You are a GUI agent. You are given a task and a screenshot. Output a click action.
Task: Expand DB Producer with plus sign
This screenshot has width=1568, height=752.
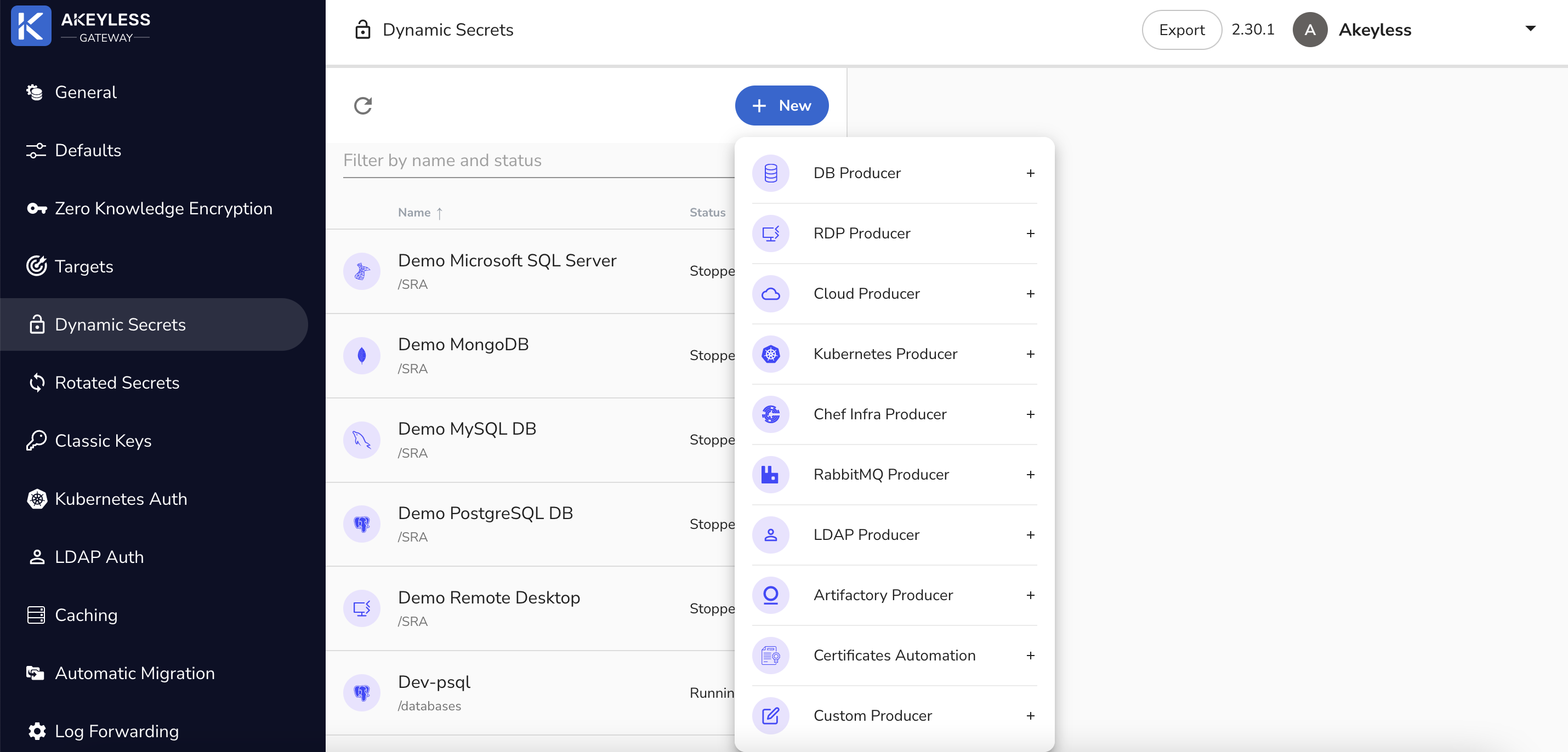[x=1031, y=173]
